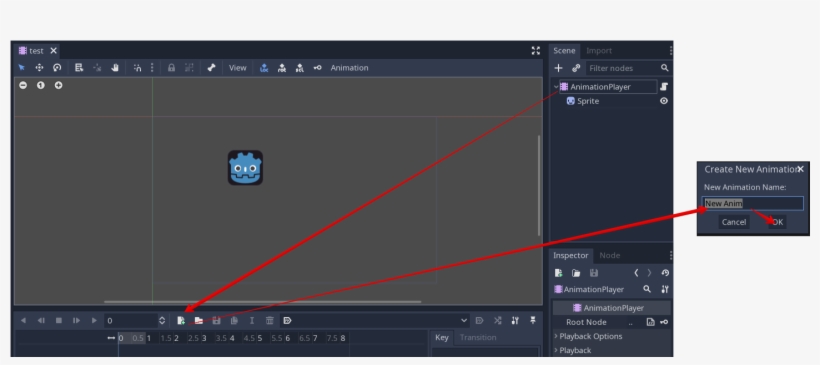Open snapping options three-dot menu

(x=152, y=68)
